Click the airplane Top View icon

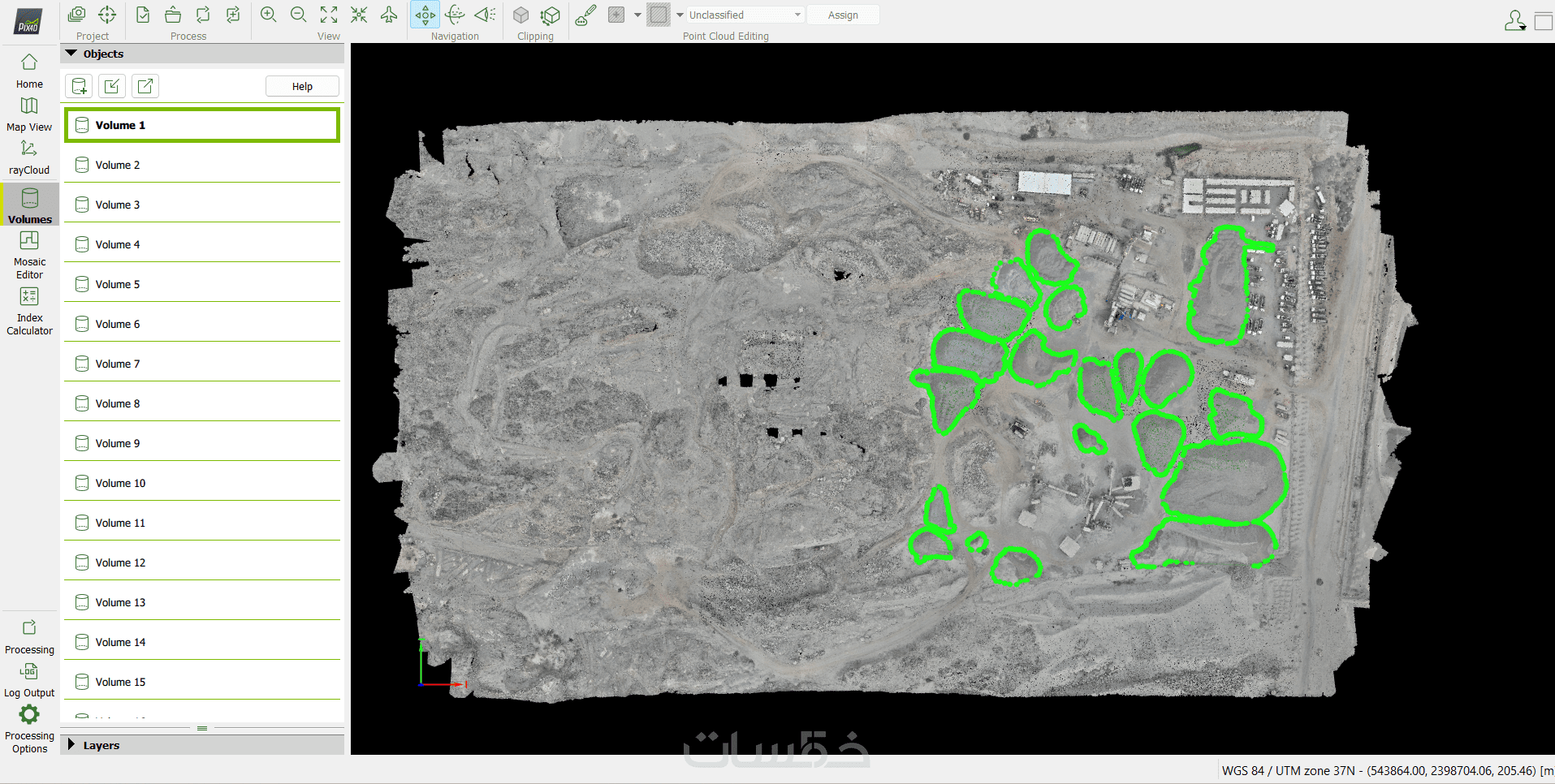point(389,15)
